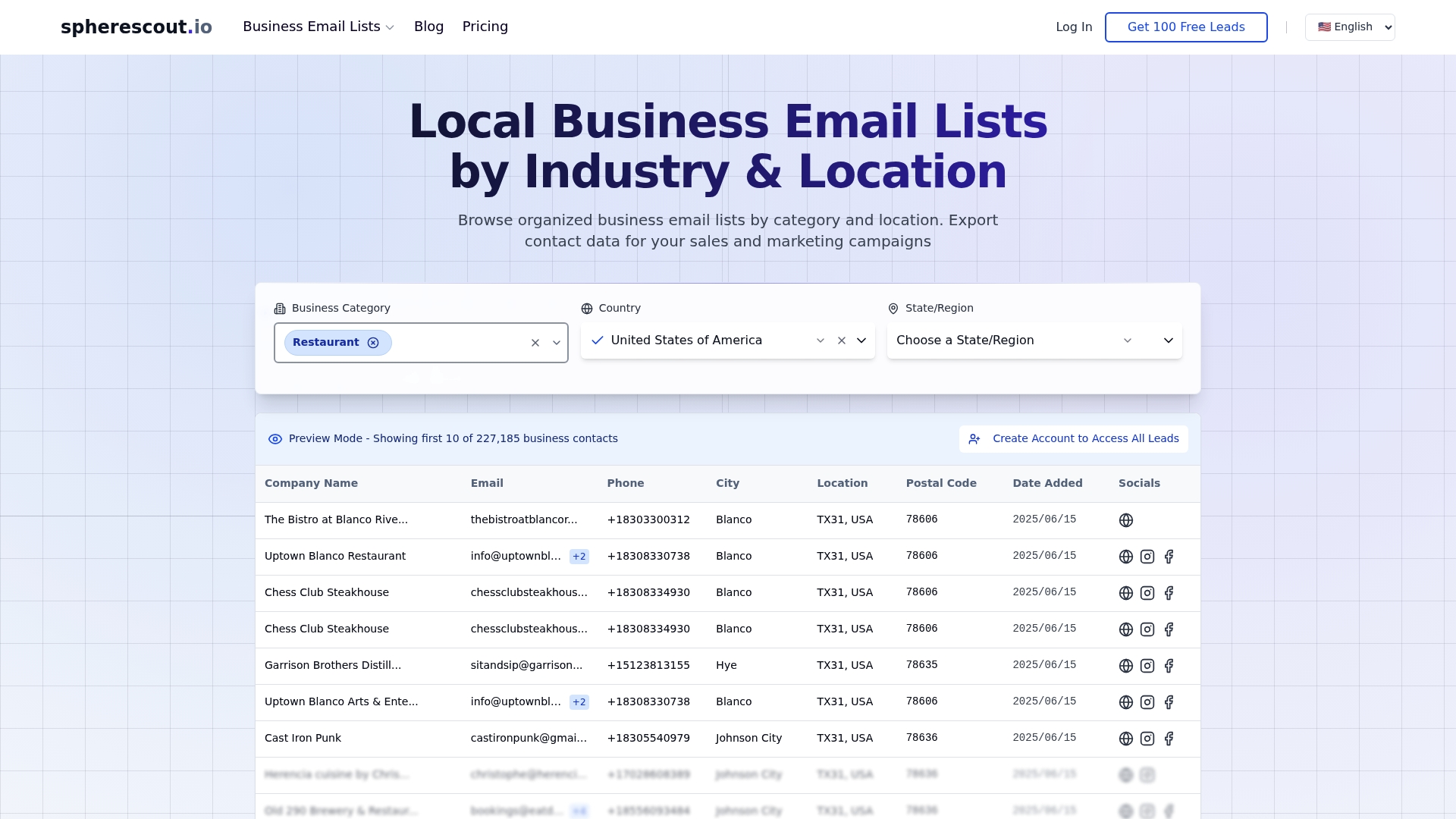Show +2 more emails for Uptown Blanco Restaurant
The width and height of the screenshot is (1456, 819).
tap(579, 557)
